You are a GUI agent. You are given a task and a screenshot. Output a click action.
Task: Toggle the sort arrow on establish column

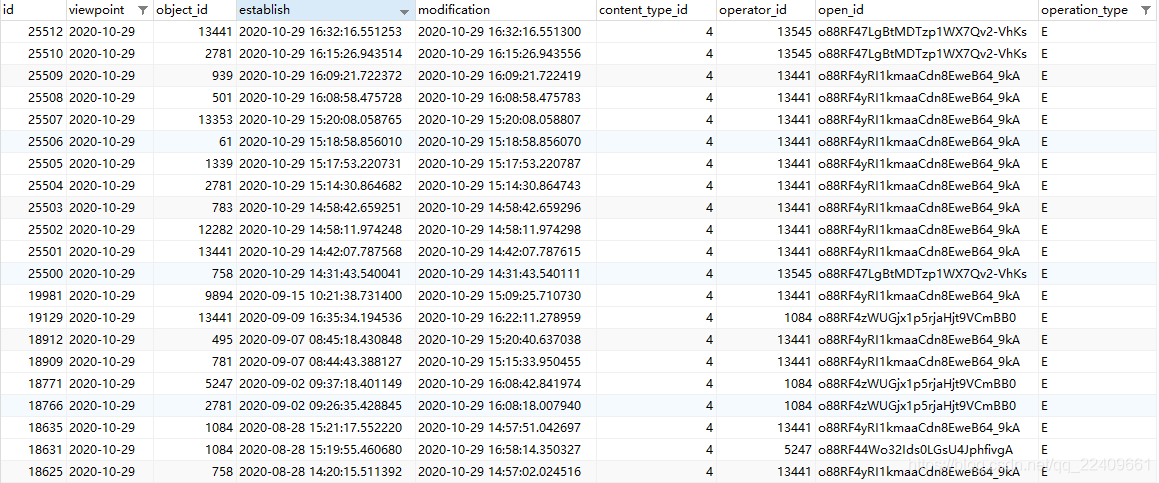point(404,11)
